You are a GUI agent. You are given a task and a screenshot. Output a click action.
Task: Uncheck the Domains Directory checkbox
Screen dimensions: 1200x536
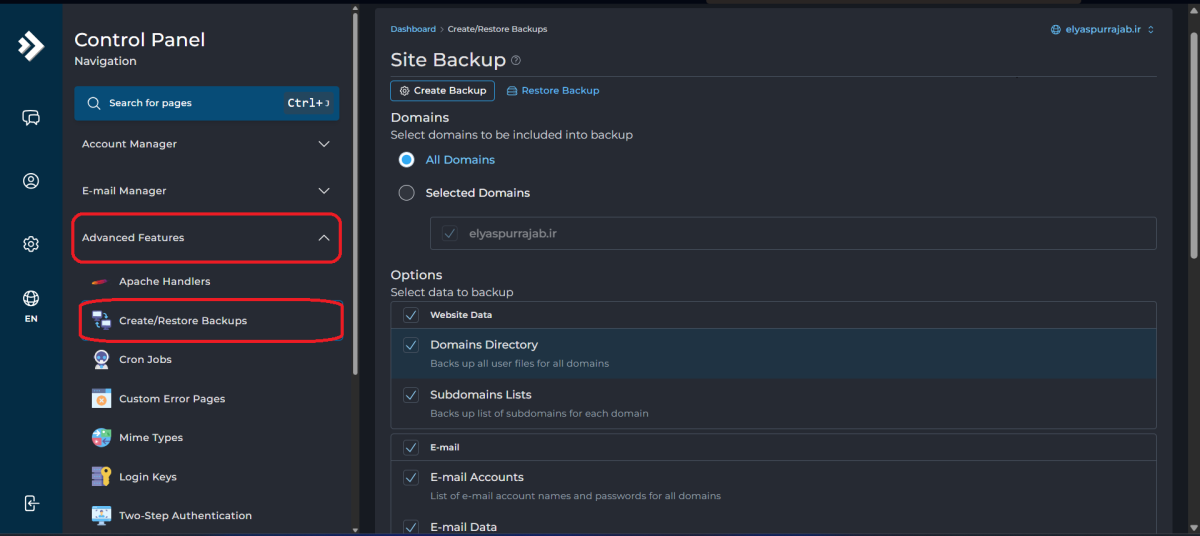coord(410,345)
